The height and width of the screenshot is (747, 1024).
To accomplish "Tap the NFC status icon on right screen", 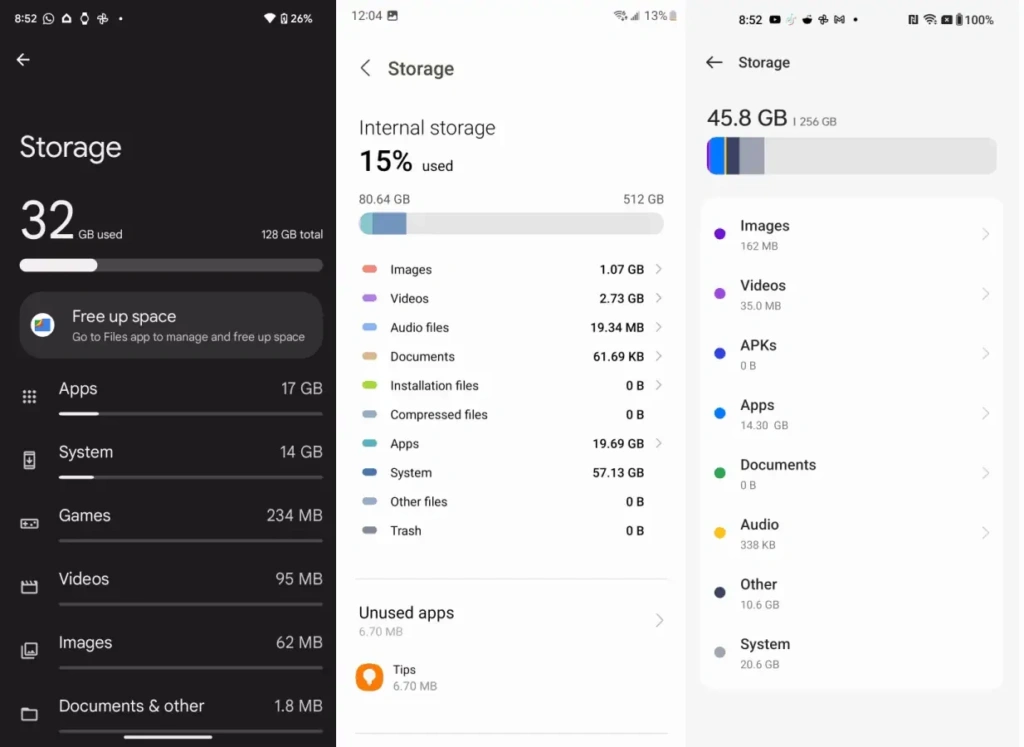I will pyautogui.click(x=912, y=20).
